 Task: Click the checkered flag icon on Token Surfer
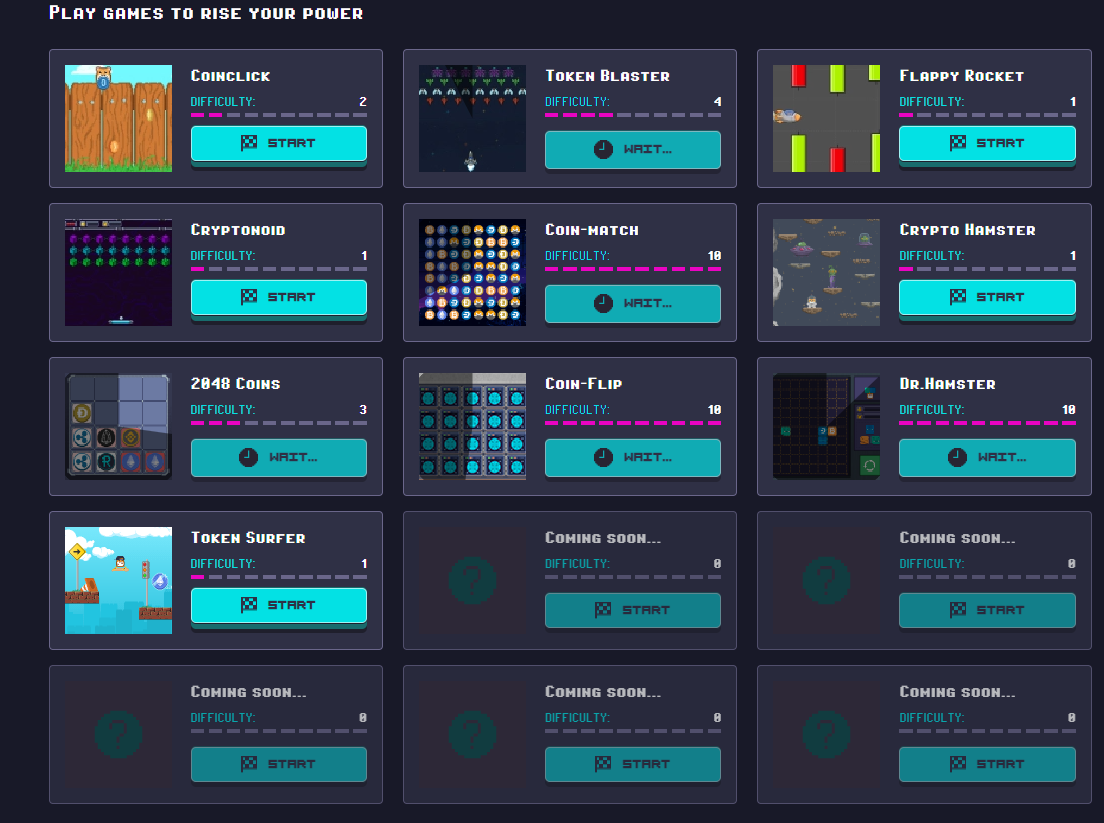click(249, 605)
